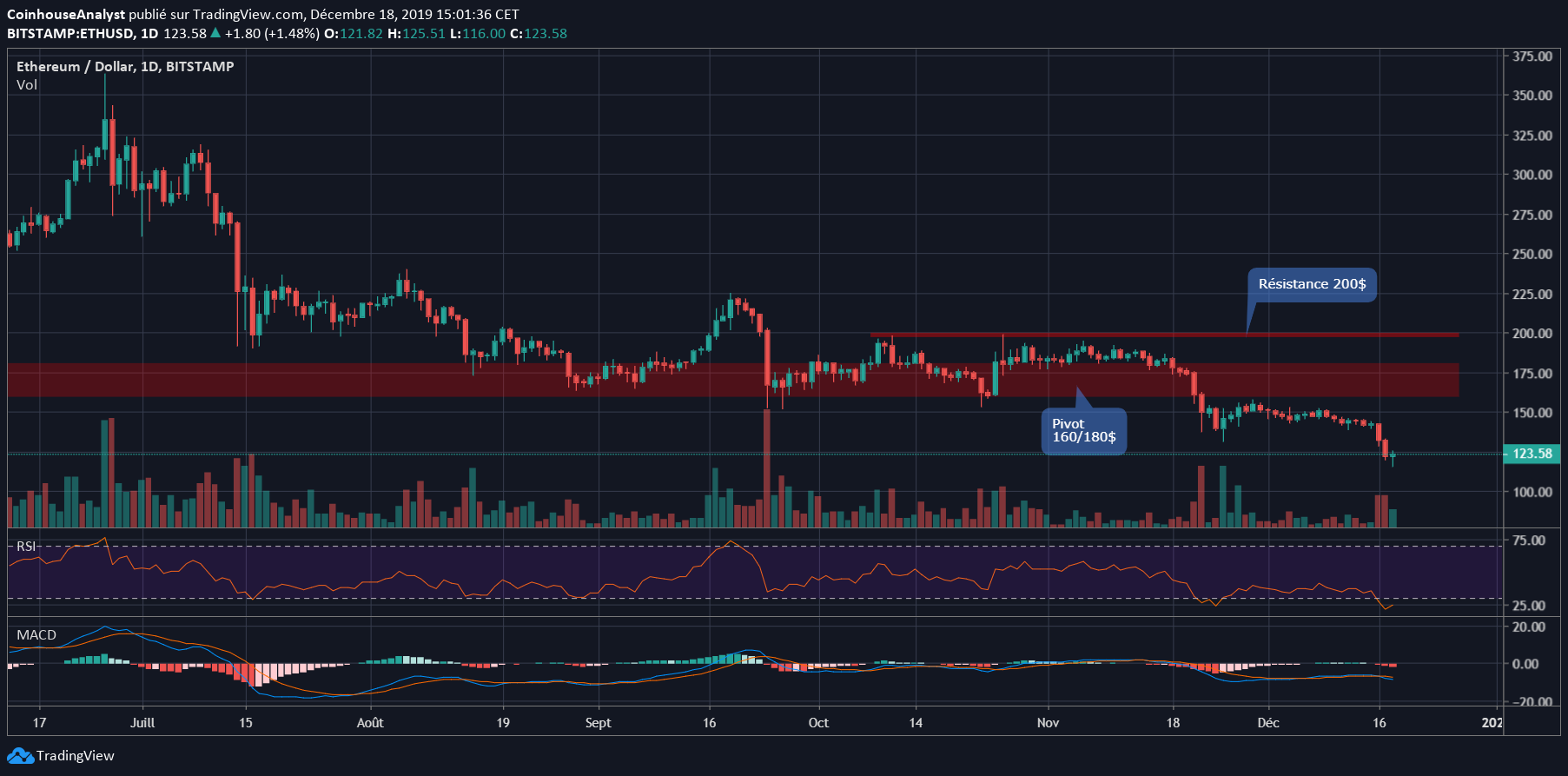
Task: Click the MACD indicator label
Action: (x=36, y=635)
